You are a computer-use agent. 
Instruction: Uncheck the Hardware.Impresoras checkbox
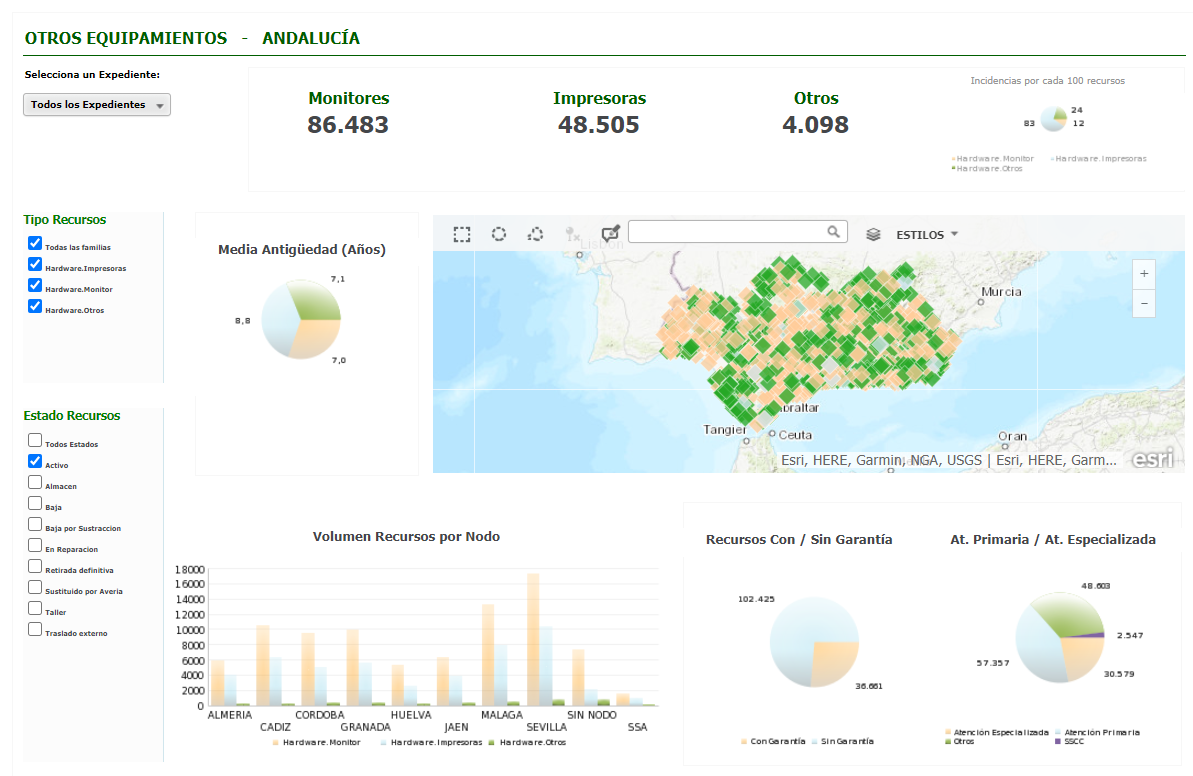point(35,264)
